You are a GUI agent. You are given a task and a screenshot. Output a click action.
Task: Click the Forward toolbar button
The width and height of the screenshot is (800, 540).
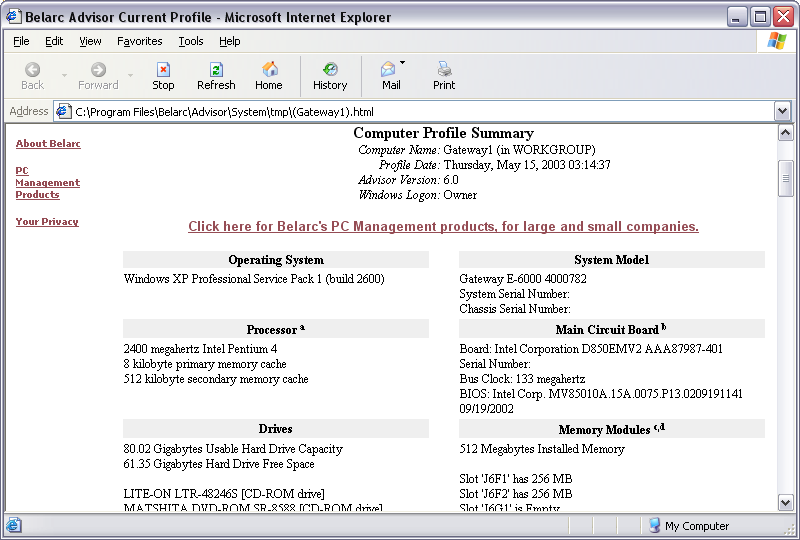pyautogui.click(x=98, y=76)
